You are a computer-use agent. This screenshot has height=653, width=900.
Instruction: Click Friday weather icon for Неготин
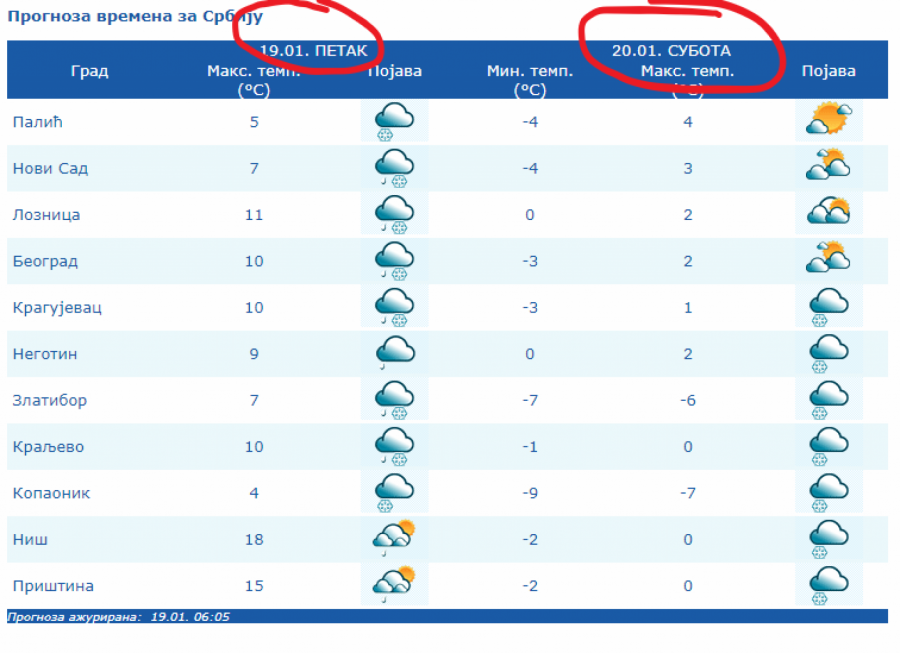click(x=394, y=353)
